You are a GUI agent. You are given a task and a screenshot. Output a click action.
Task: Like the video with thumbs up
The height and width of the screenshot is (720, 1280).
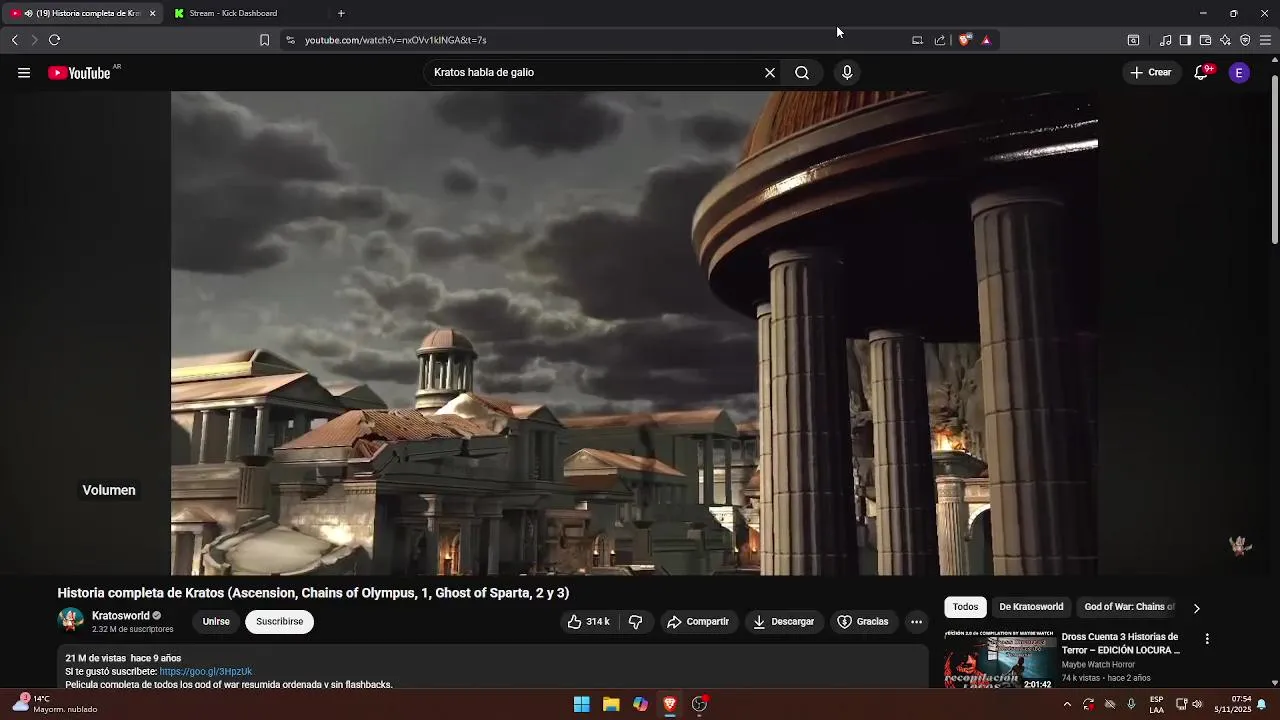tap(589, 622)
